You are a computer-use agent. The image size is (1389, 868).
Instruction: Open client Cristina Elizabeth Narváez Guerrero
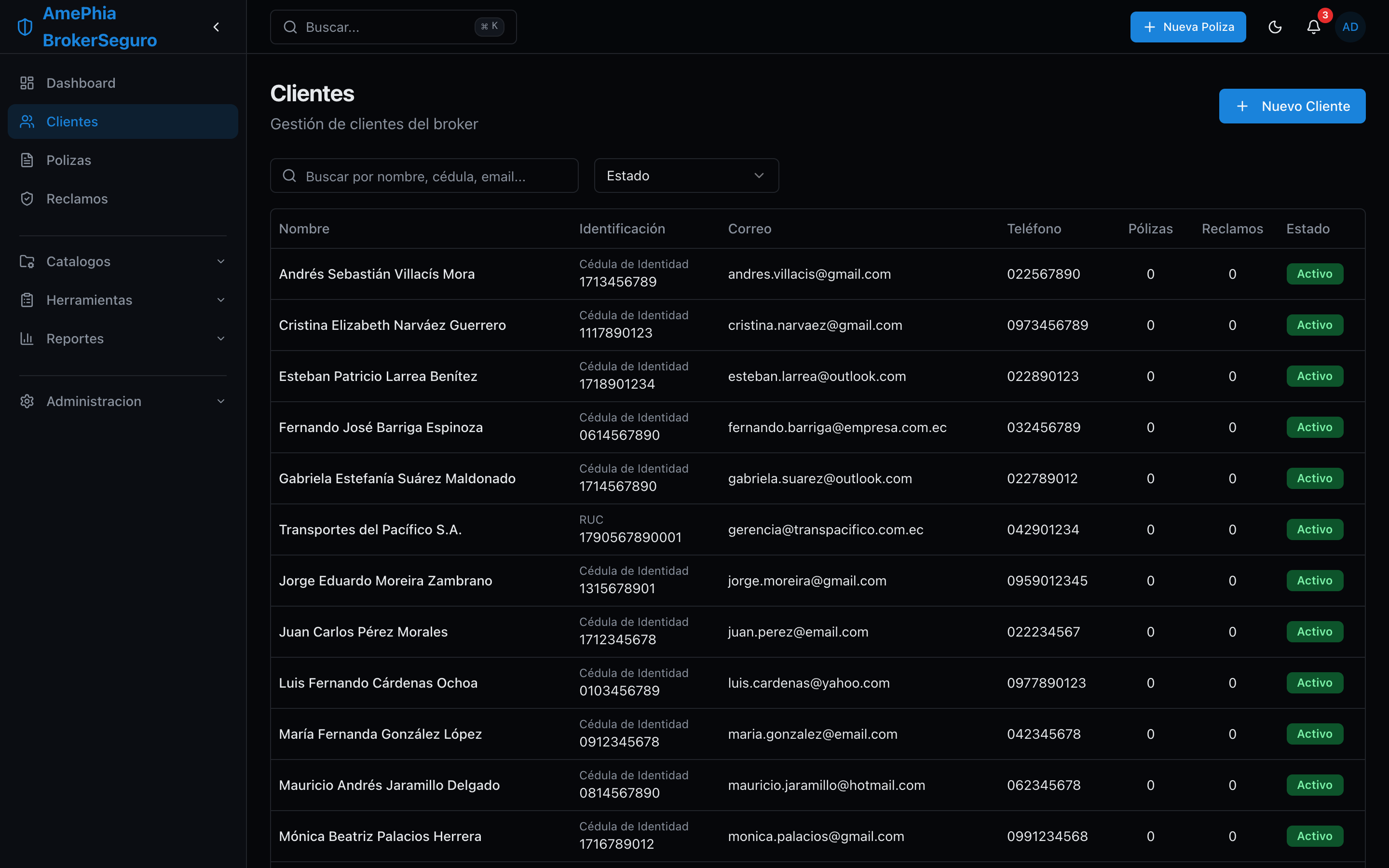[392, 325]
